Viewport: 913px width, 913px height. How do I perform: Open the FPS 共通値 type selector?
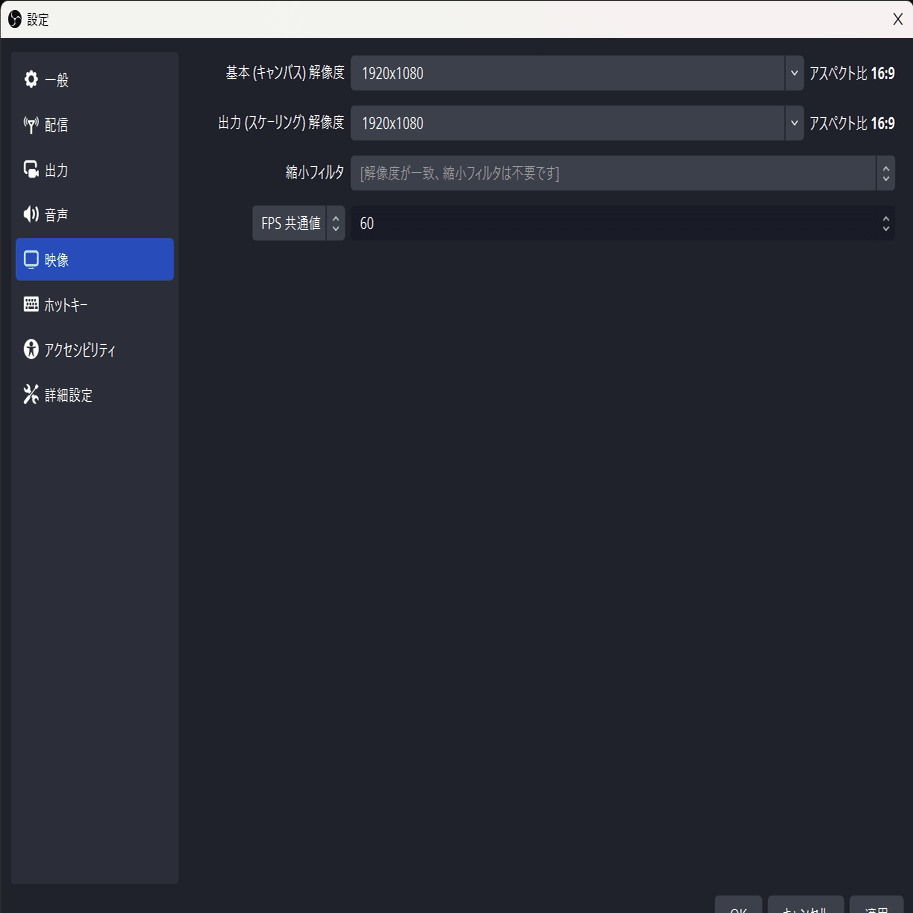point(299,223)
